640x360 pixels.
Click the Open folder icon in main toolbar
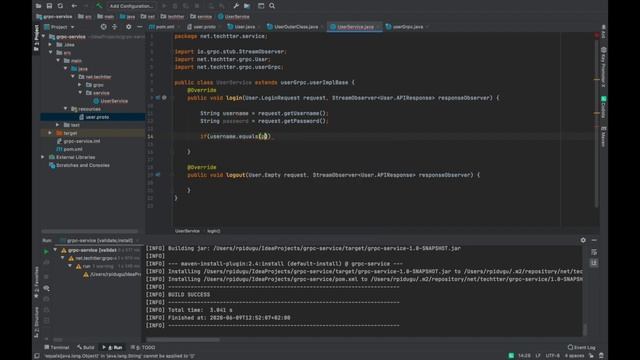point(38,6)
